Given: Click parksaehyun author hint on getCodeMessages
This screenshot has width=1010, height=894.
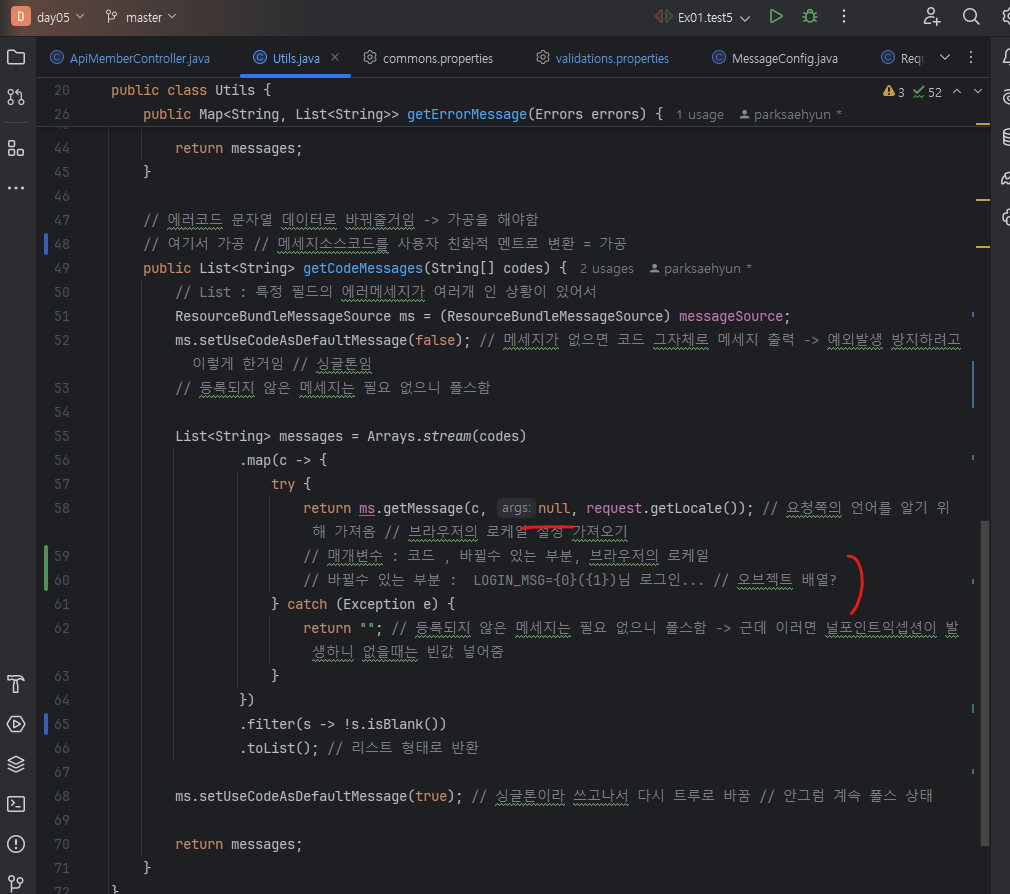Looking at the screenshot, I should [x=700, y=269].
